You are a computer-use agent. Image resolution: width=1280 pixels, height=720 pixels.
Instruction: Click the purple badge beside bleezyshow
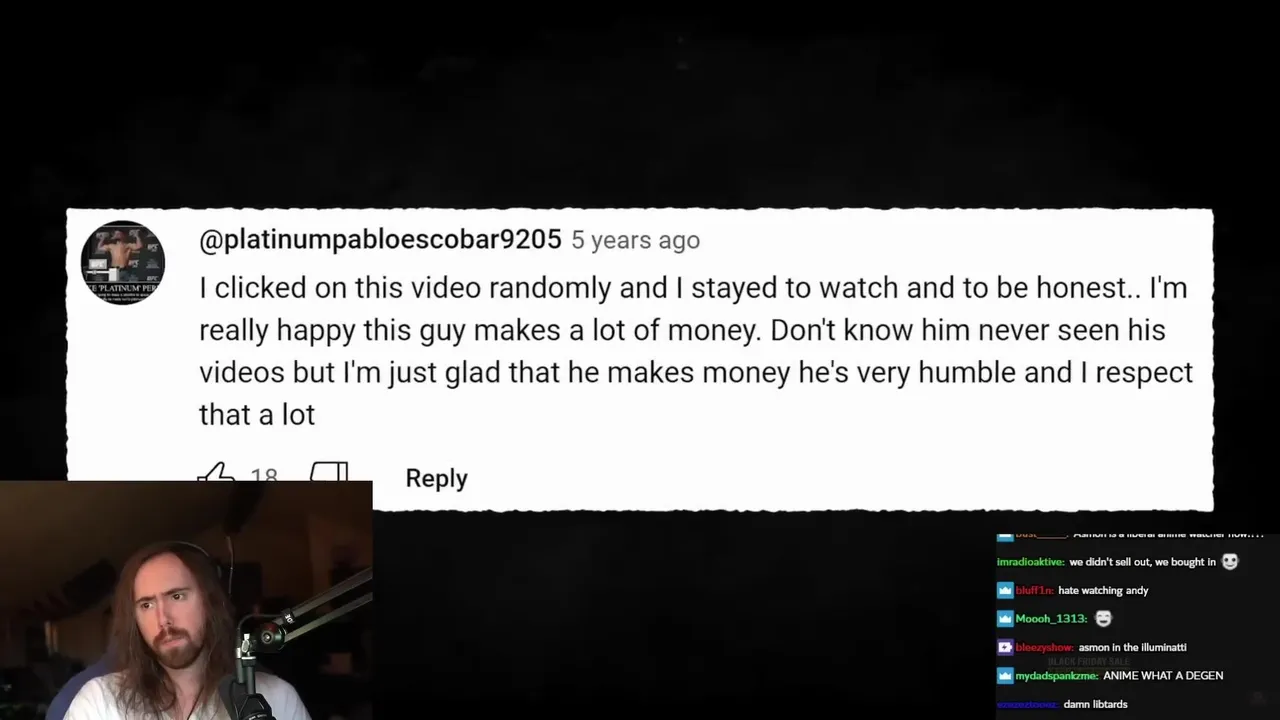(1005, 647)
